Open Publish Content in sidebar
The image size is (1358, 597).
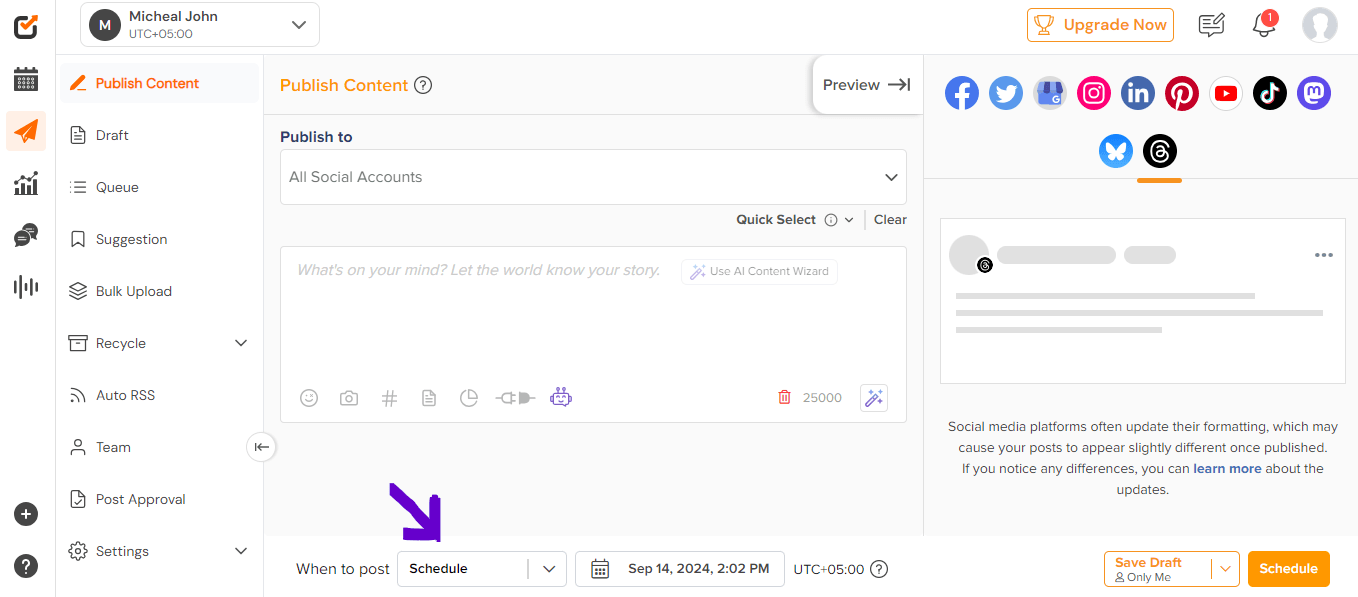click(x=159, y=83)
